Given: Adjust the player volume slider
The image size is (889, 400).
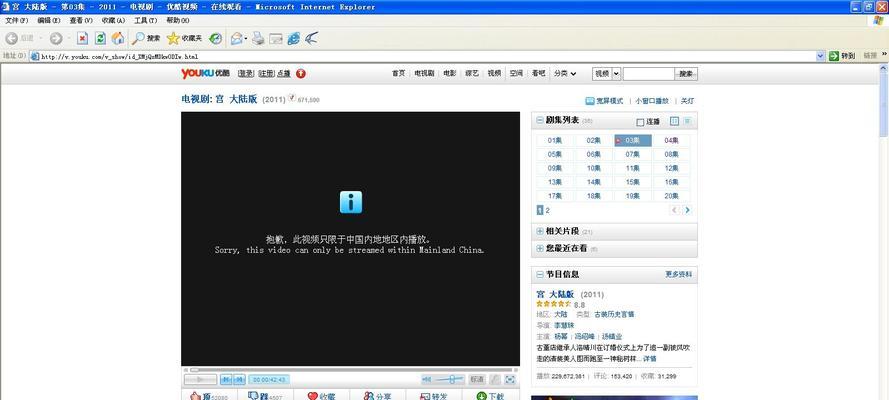Looking at the screenshot, I should pos(450,380).
